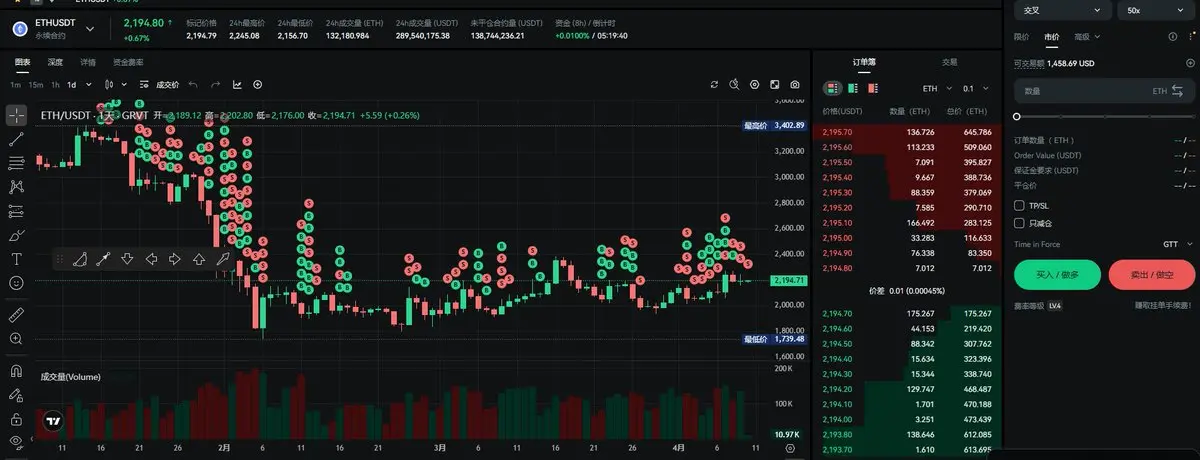The height and width of the screenshot is (460, 1200).
Task: Open the 成交价 price source selector
Action: [x=167, y=85]
